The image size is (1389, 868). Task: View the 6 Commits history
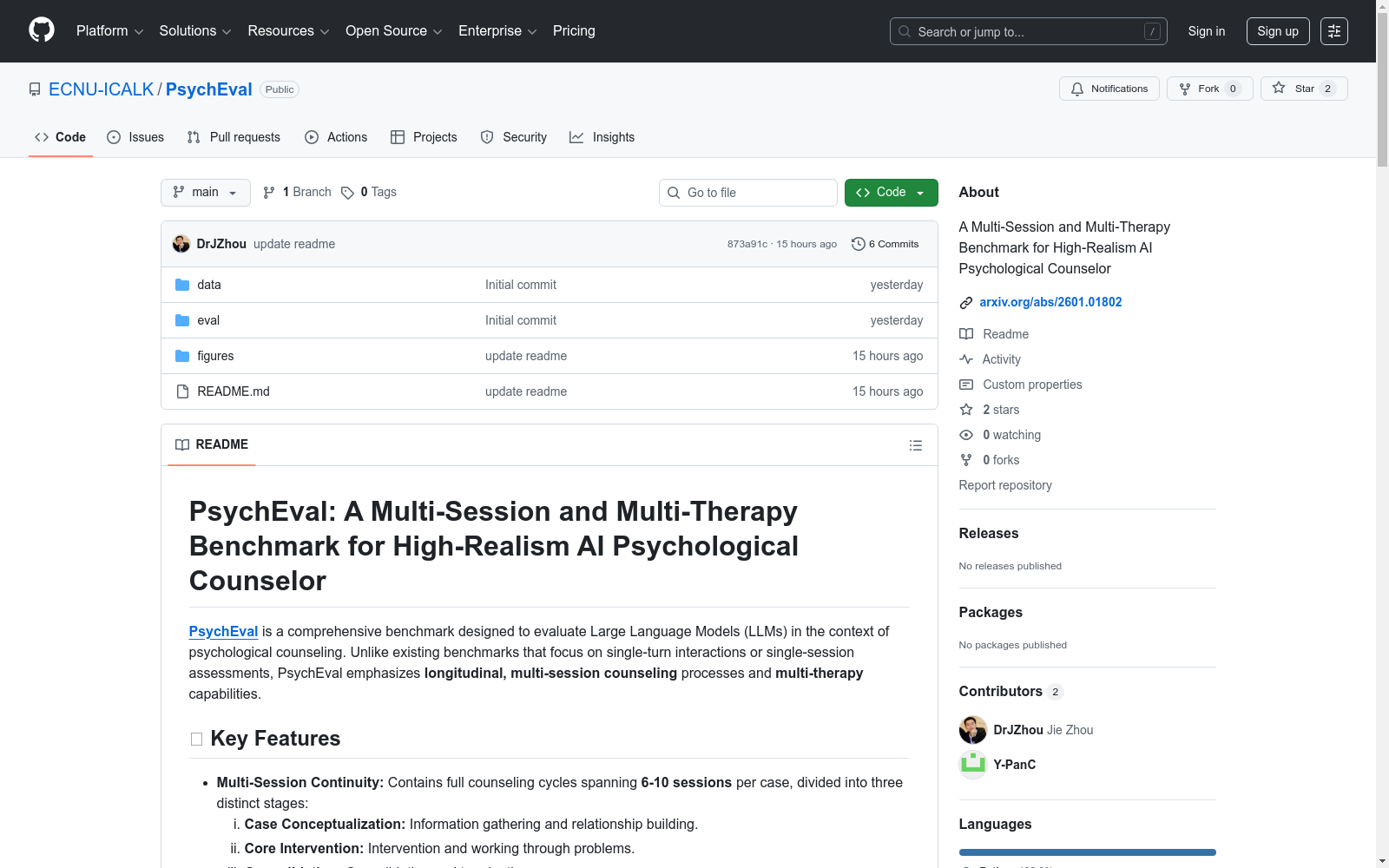[885, 244]
